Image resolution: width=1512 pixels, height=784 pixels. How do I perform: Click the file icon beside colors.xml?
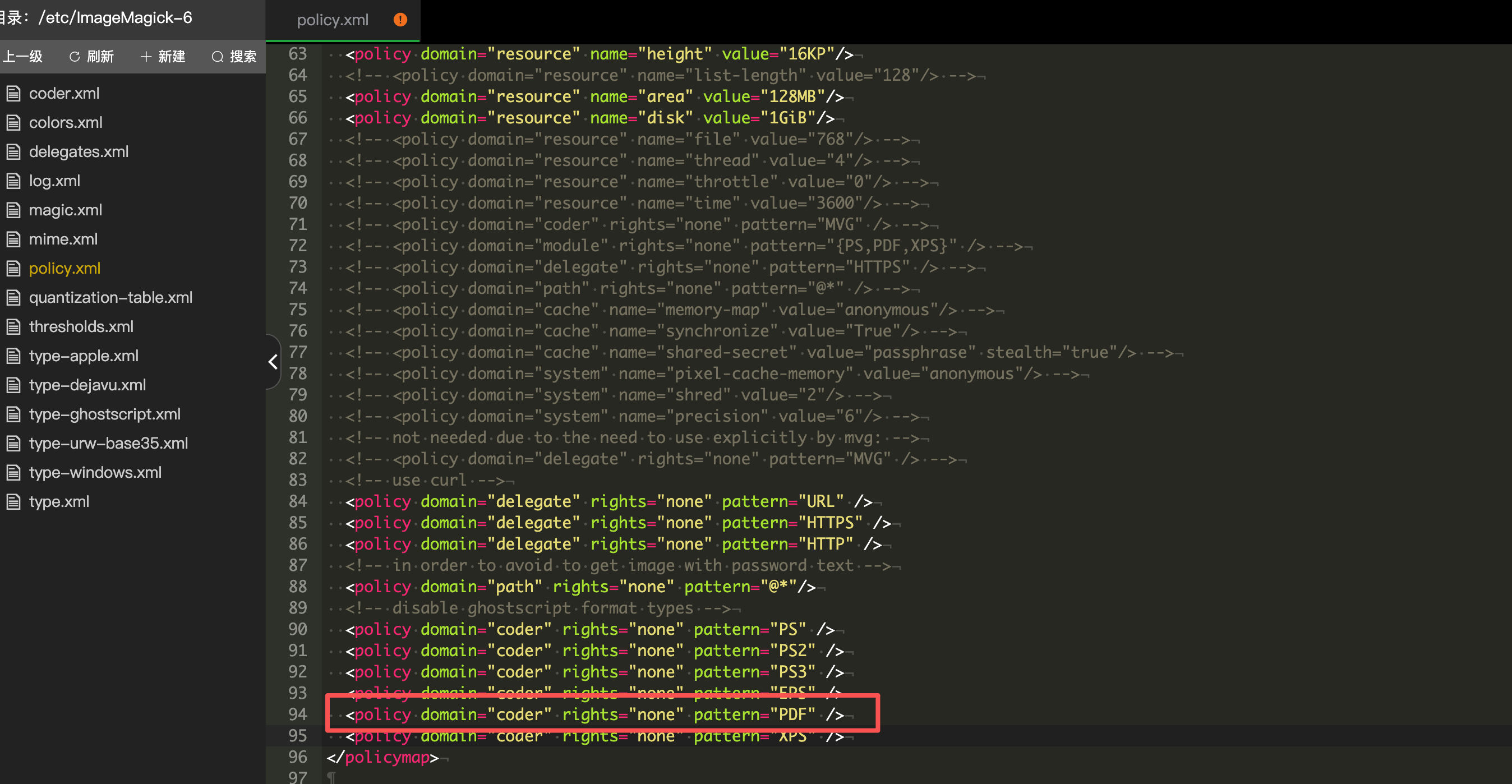click(13, 123)
